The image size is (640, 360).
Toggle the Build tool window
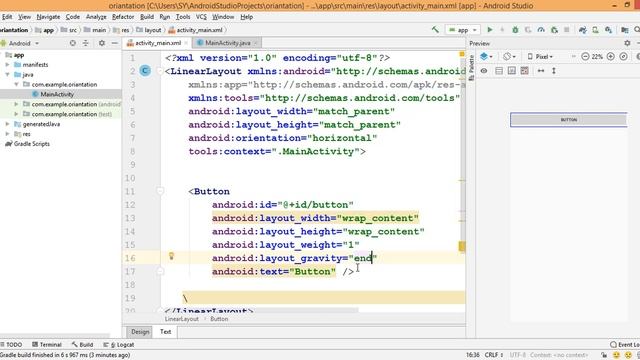(82, 344)
